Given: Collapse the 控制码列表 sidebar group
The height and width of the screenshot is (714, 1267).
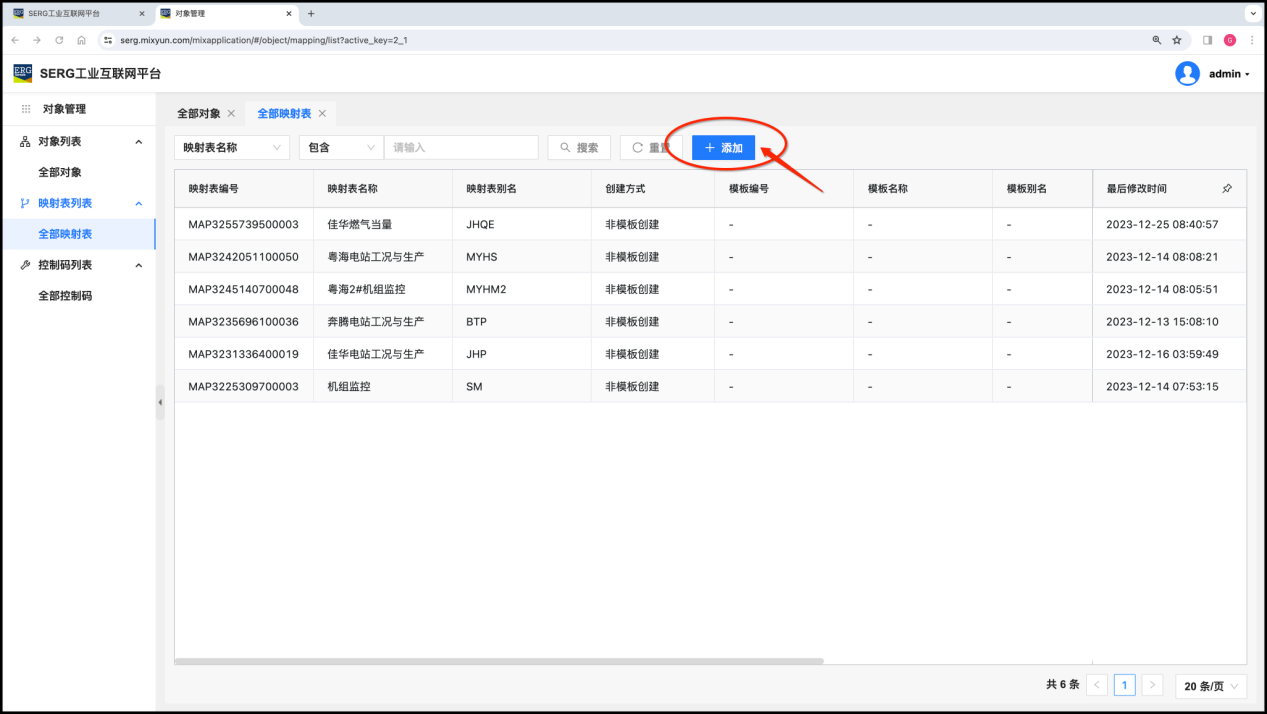Looking at the screenshot, I should [139, 265].
